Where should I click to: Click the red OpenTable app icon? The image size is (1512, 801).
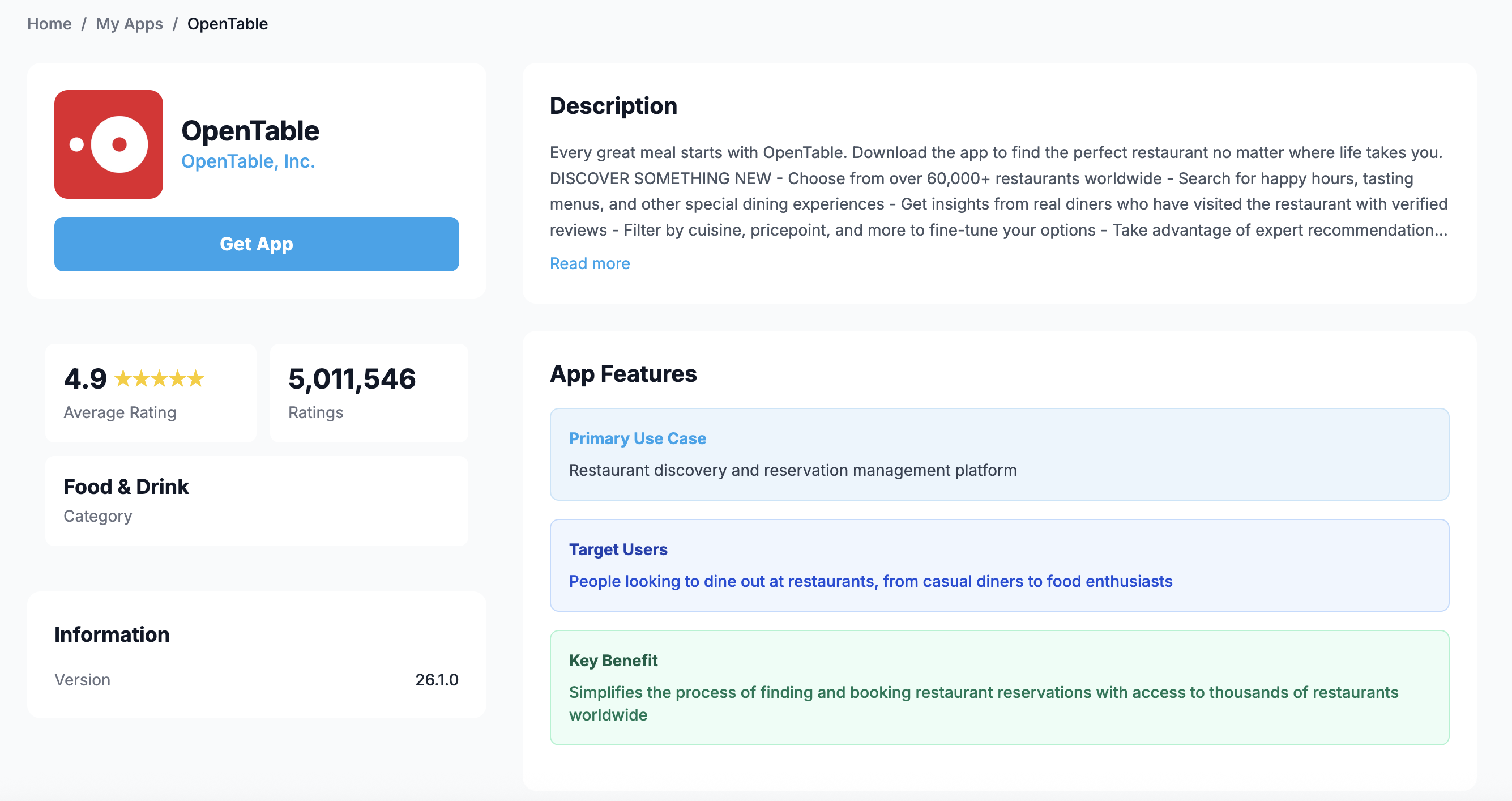[x=109, y=144]
